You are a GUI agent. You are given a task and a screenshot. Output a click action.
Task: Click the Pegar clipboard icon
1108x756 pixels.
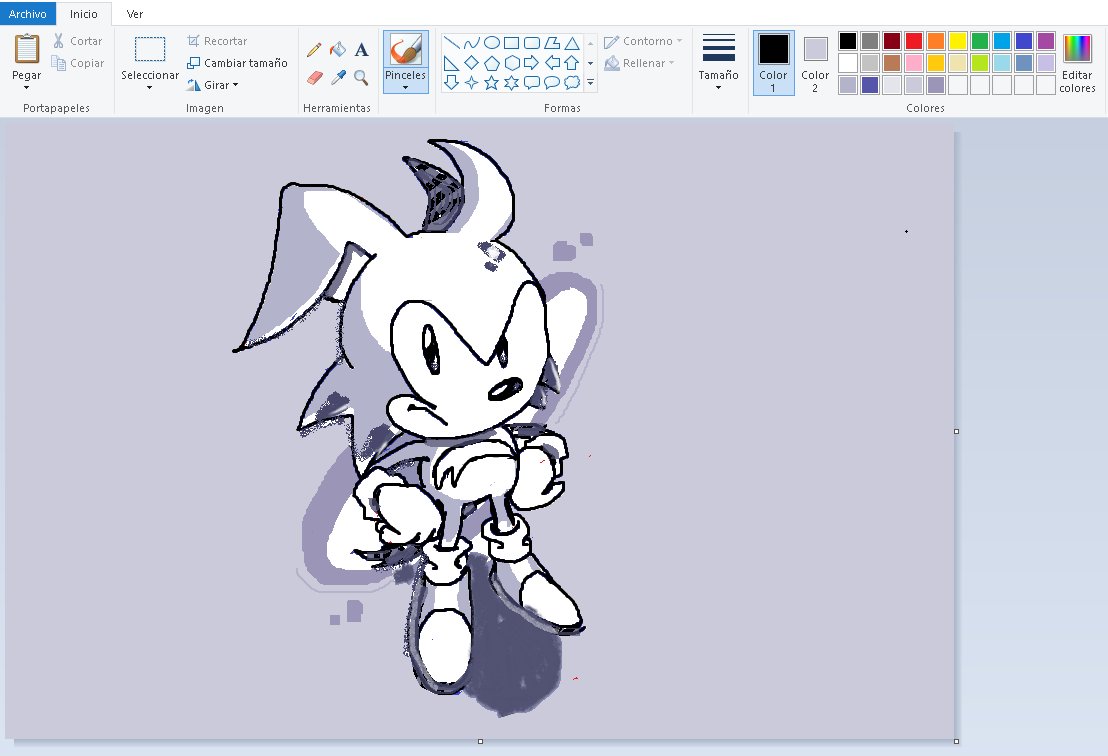click(x=27, y=49)
